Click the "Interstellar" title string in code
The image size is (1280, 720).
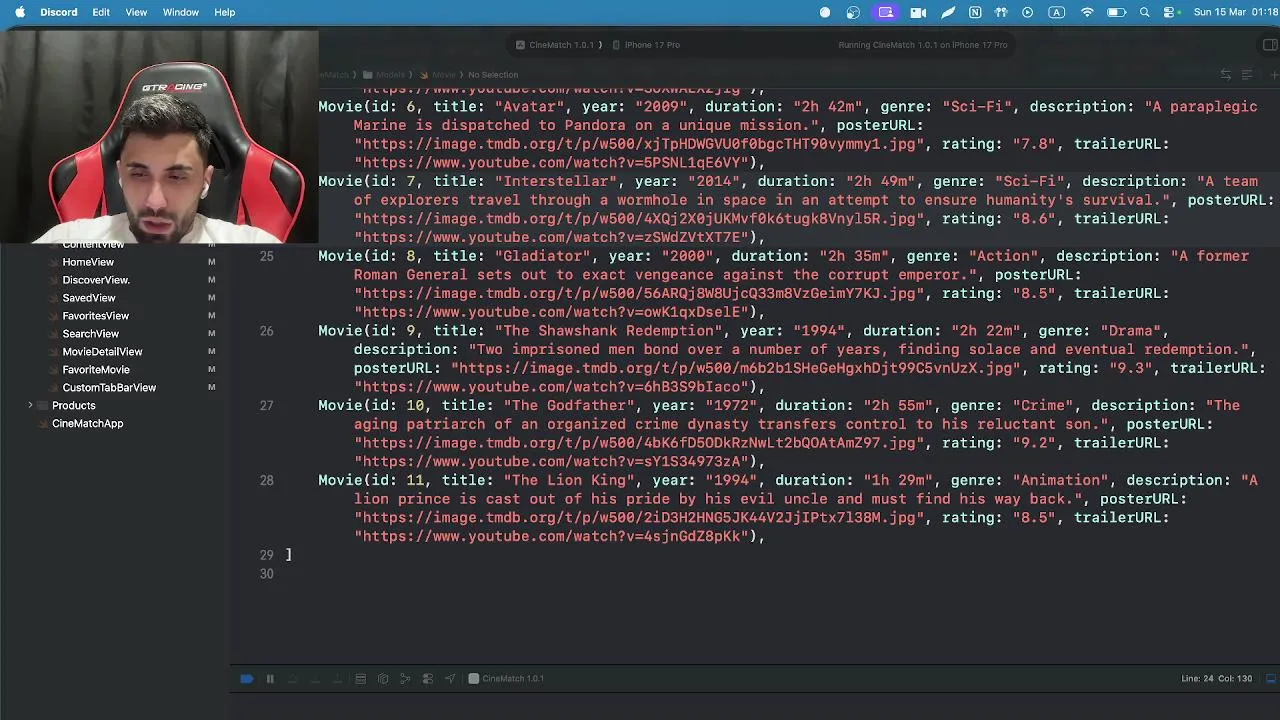[556, 181]
